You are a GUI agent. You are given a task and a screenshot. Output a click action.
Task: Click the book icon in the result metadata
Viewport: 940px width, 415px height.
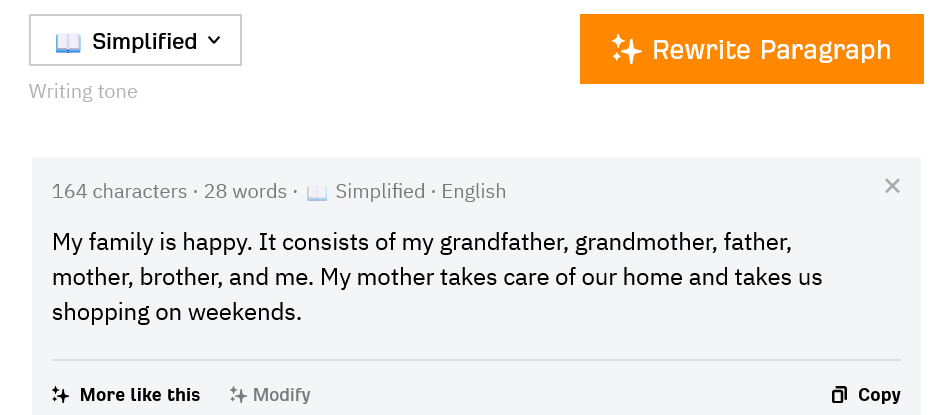[317, 193]
